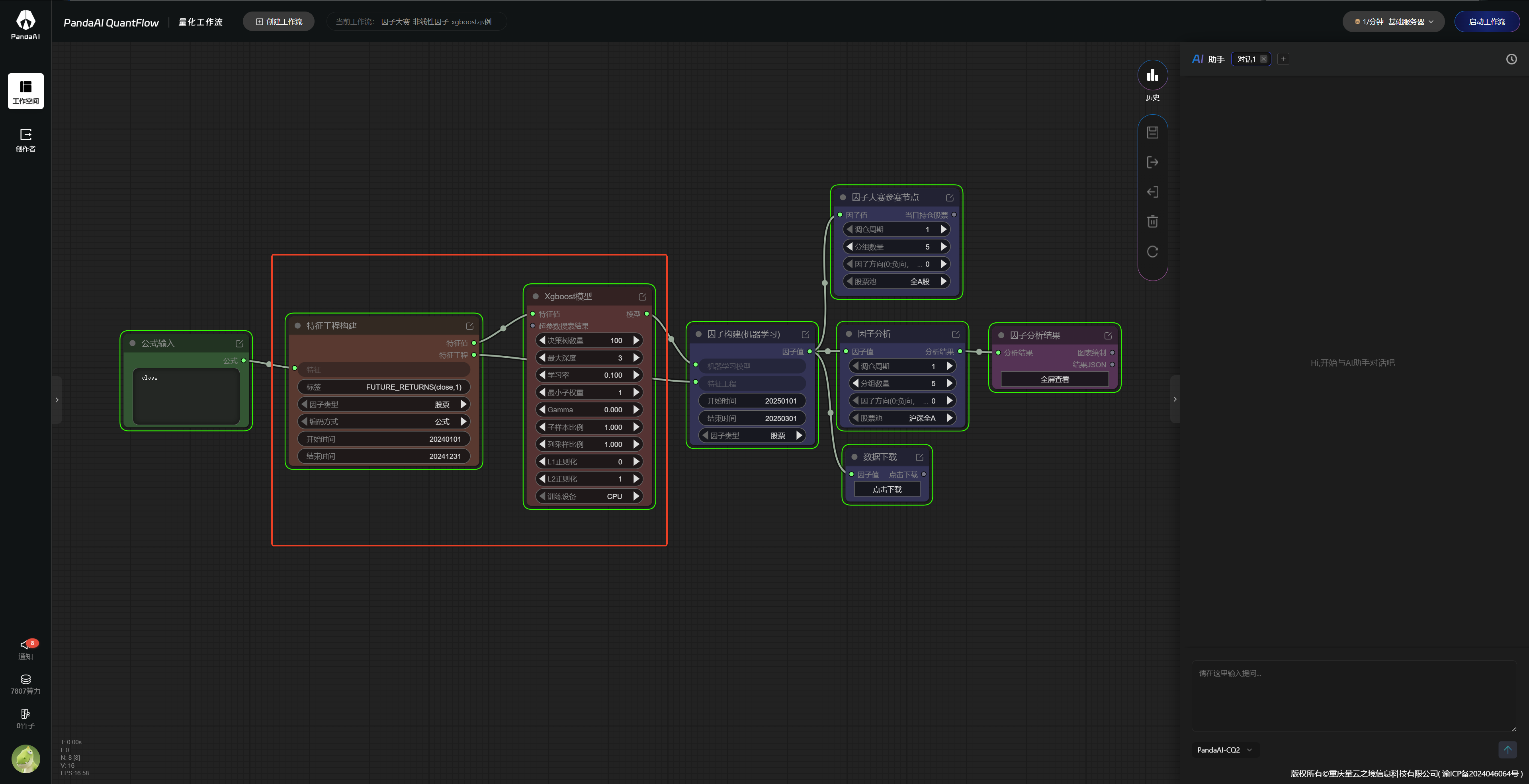
Task: Click the export arrow-out icon in the canvas toolbar
Action: click(x=1152, y=162)
